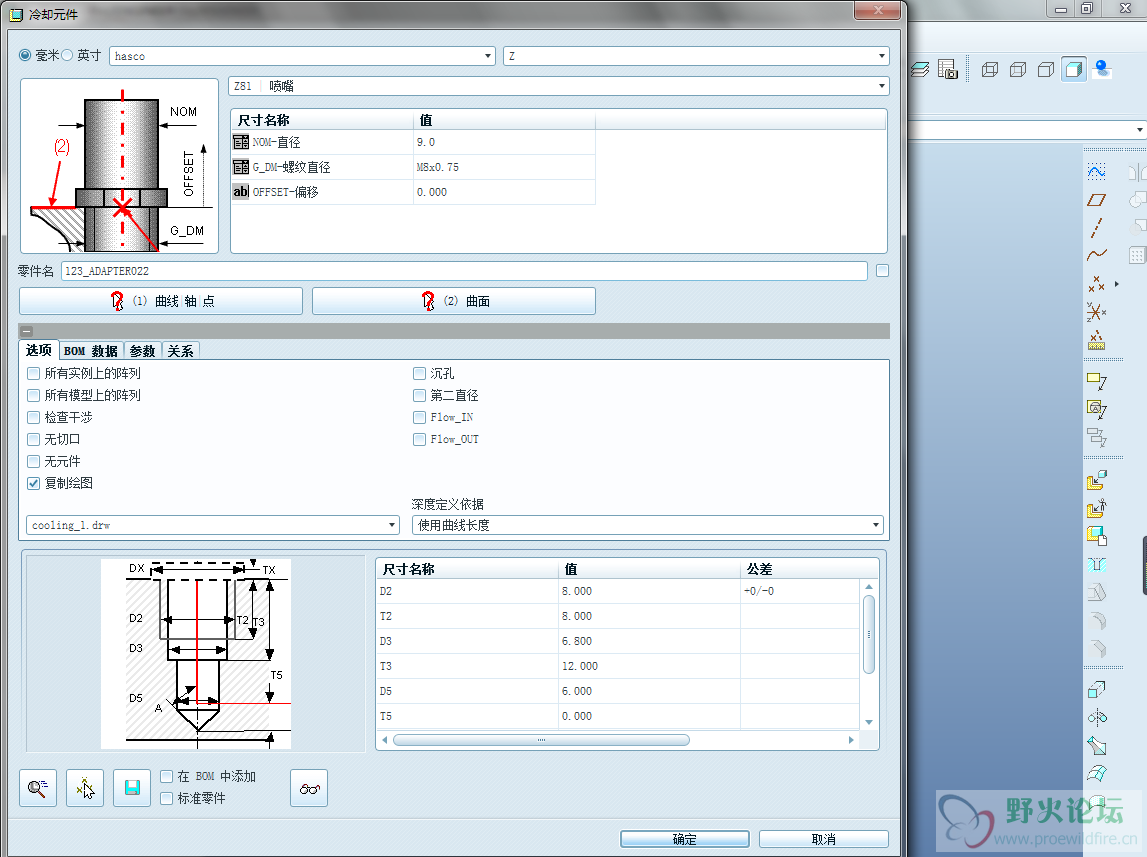The height and width of the screenshot is (857, 1147).
Task: Uncheck 复制绘图 checkbox
Action: 34,483
